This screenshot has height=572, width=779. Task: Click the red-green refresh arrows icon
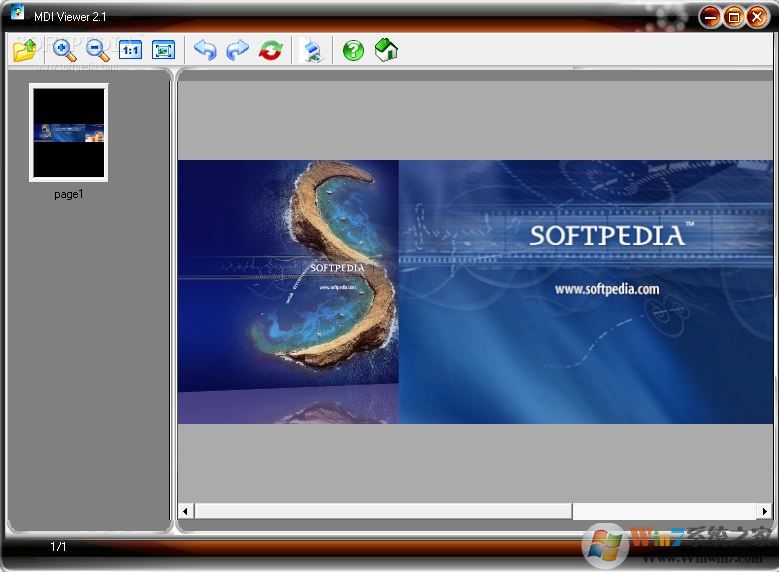(x=271, y=50)
